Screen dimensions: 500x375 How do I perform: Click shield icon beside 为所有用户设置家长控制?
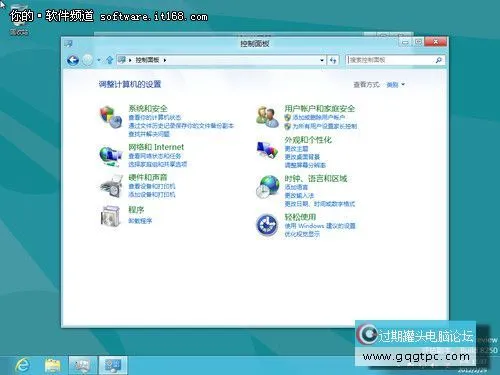pyautogui.click(x=288, y=126)
